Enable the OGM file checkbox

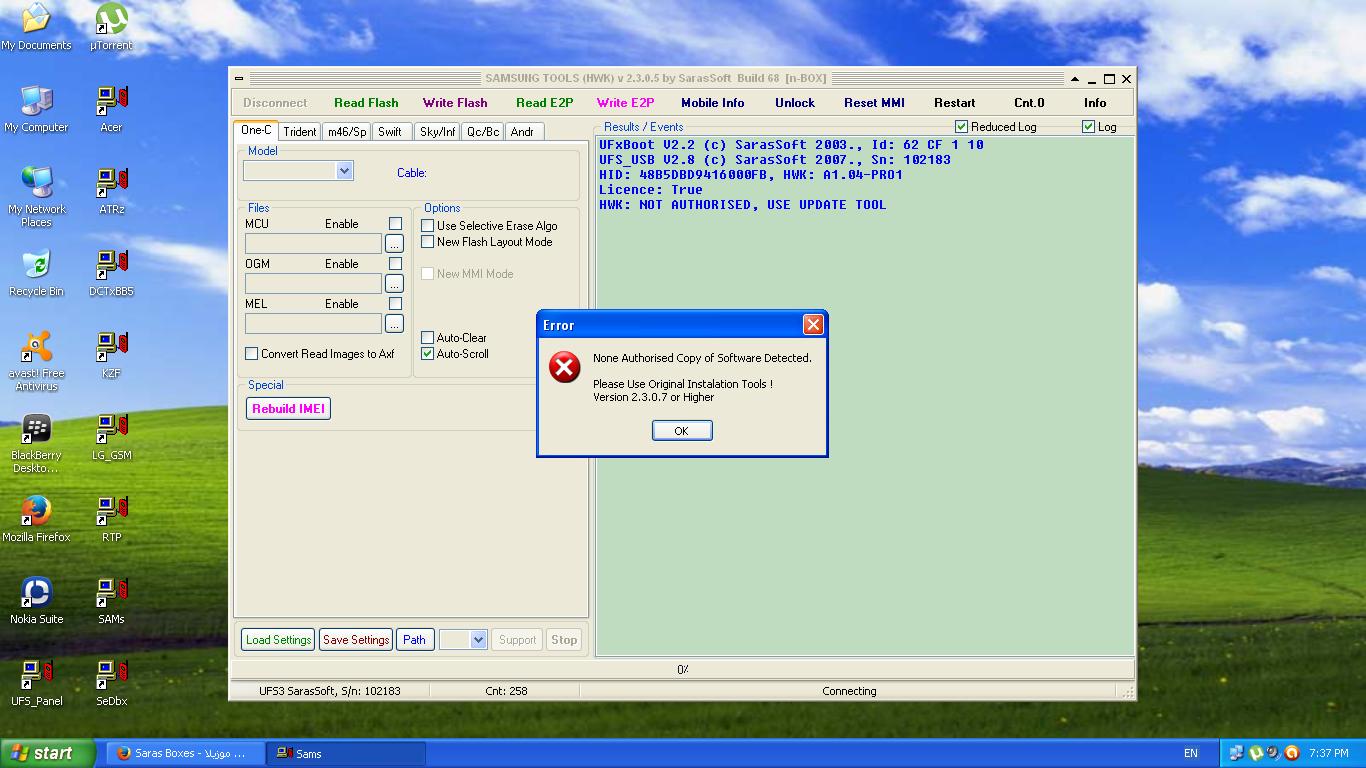[395, 264]
